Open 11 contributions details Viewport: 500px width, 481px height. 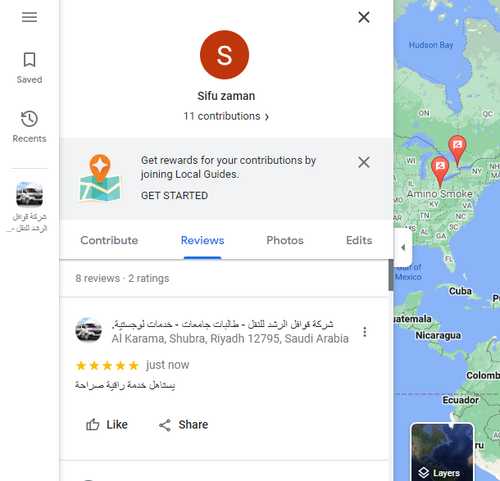226,116
